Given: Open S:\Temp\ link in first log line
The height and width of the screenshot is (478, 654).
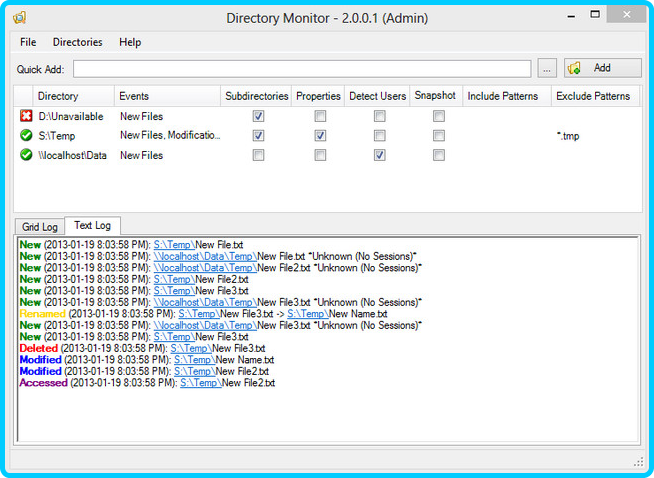Looking at the screenshot, I should (x=174, y=245).
